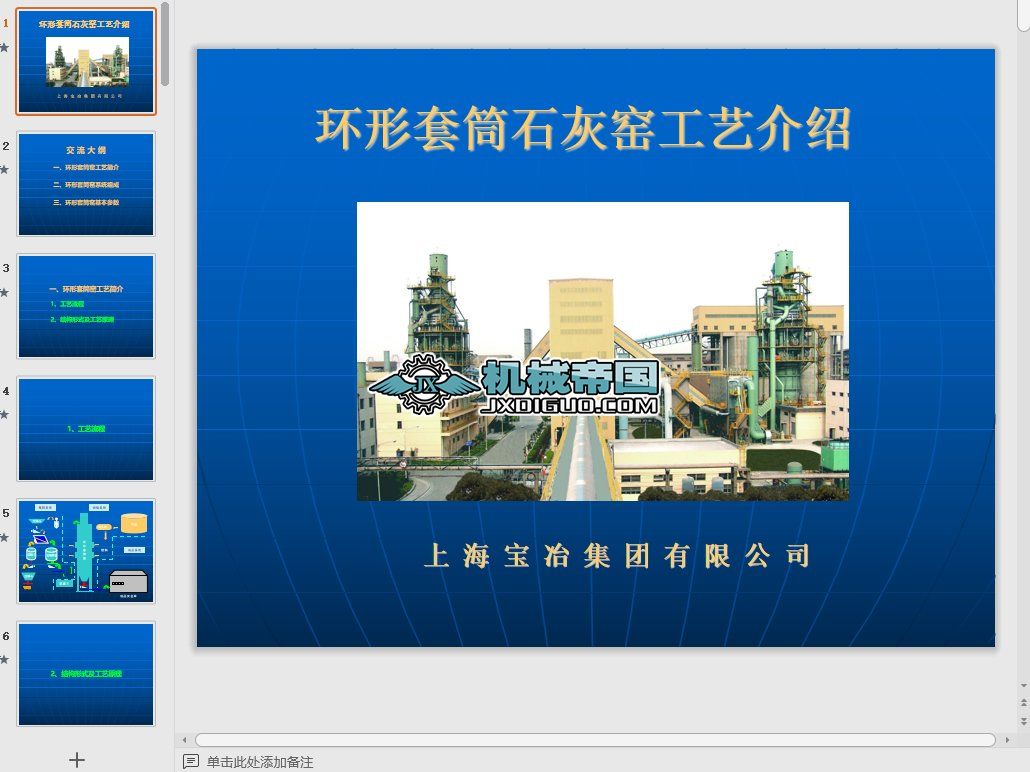Click the next slide double-arrow at right edge

pyautogui.click(x=1023, y=721)
